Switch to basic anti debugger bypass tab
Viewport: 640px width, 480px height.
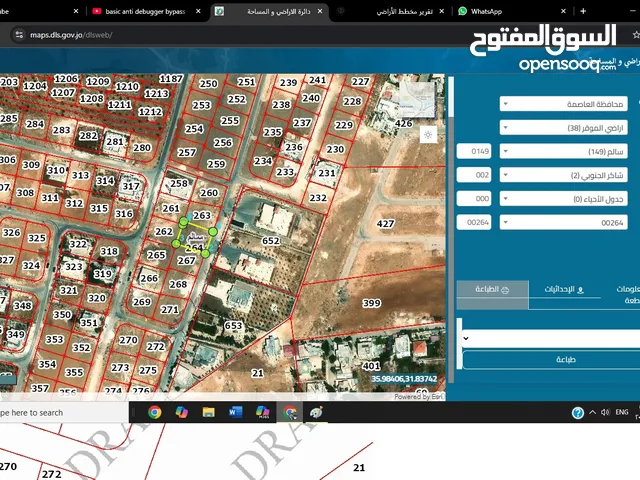[x=145, y=11]
